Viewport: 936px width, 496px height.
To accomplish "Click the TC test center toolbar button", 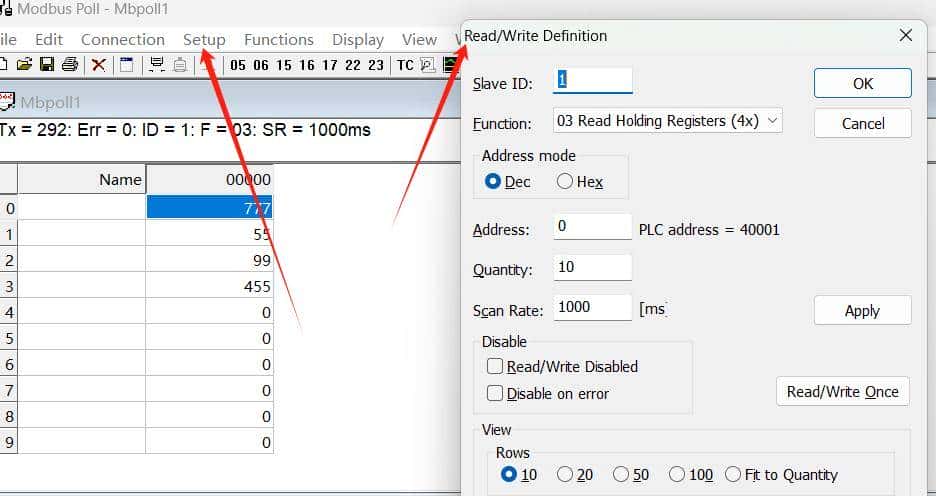I will (x=405, y=65).
